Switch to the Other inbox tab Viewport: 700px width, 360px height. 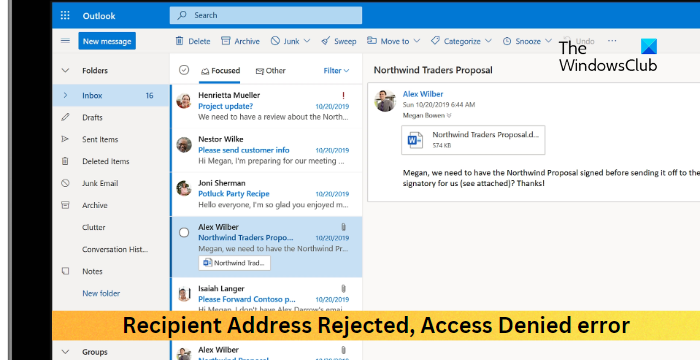271,71
